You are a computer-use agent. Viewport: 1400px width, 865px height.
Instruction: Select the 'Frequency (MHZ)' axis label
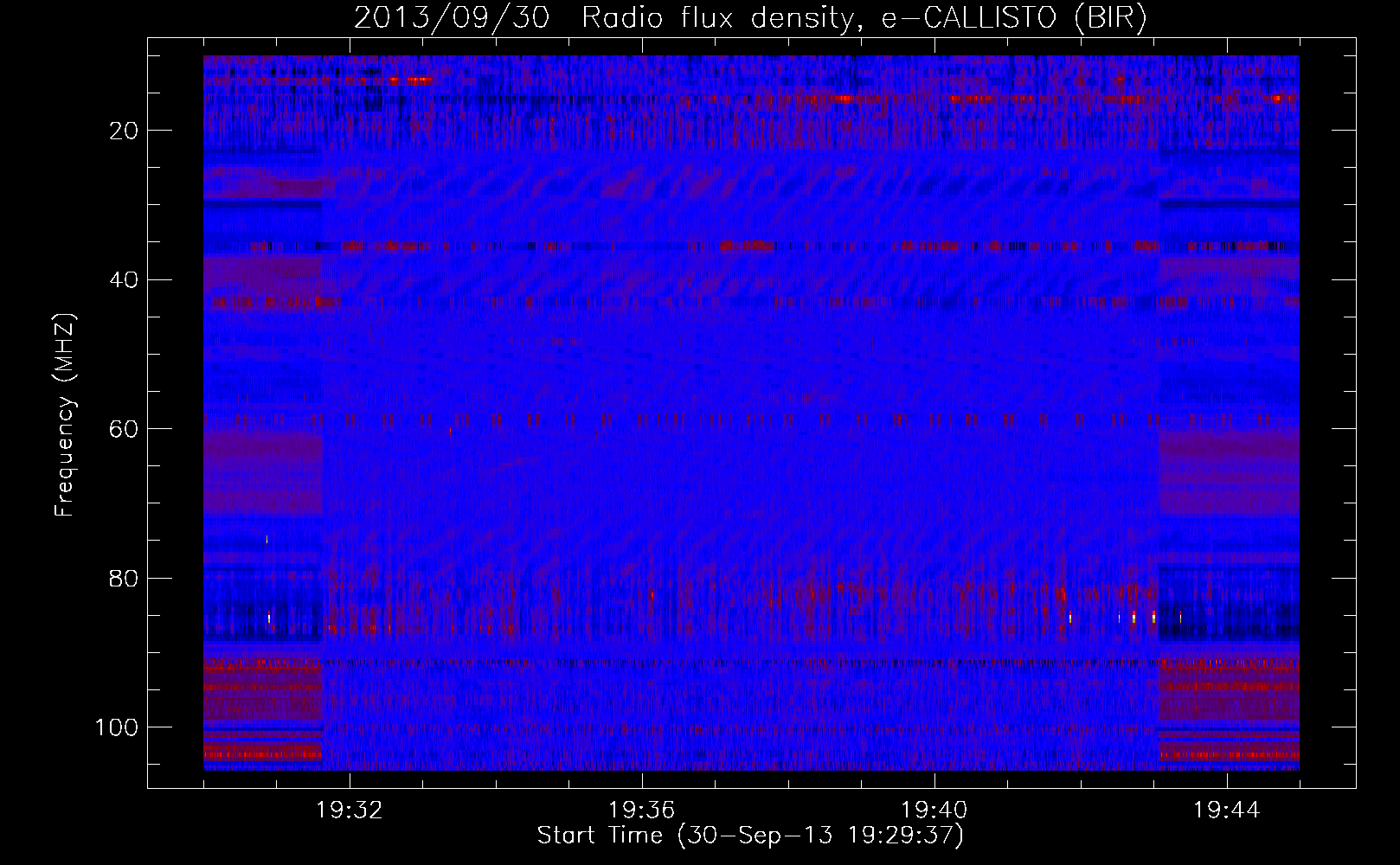click(66, 415)
